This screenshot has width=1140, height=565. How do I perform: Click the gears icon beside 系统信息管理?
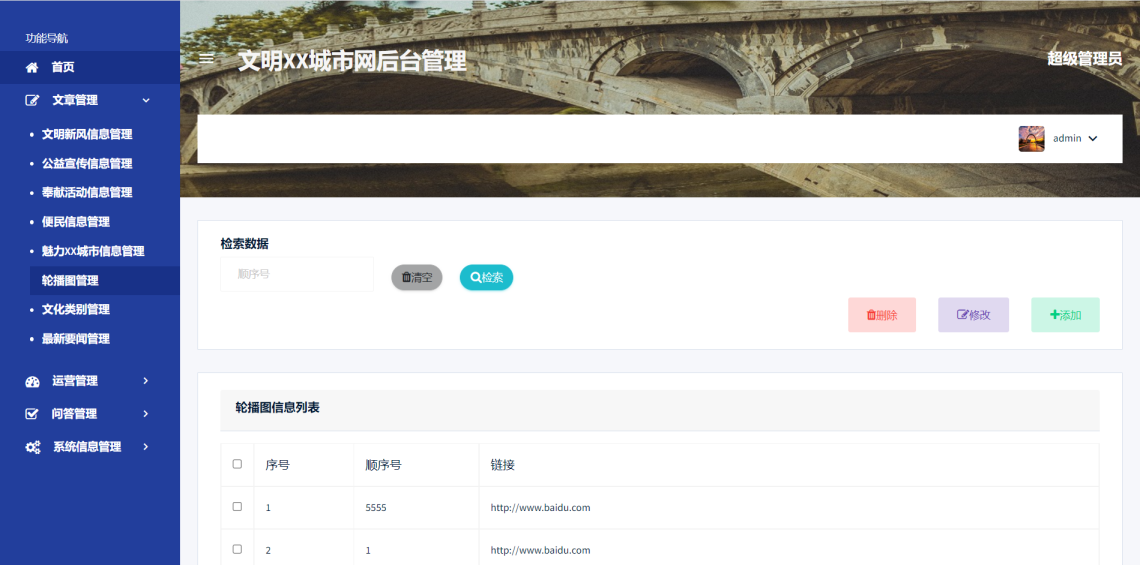click(33, 447)
